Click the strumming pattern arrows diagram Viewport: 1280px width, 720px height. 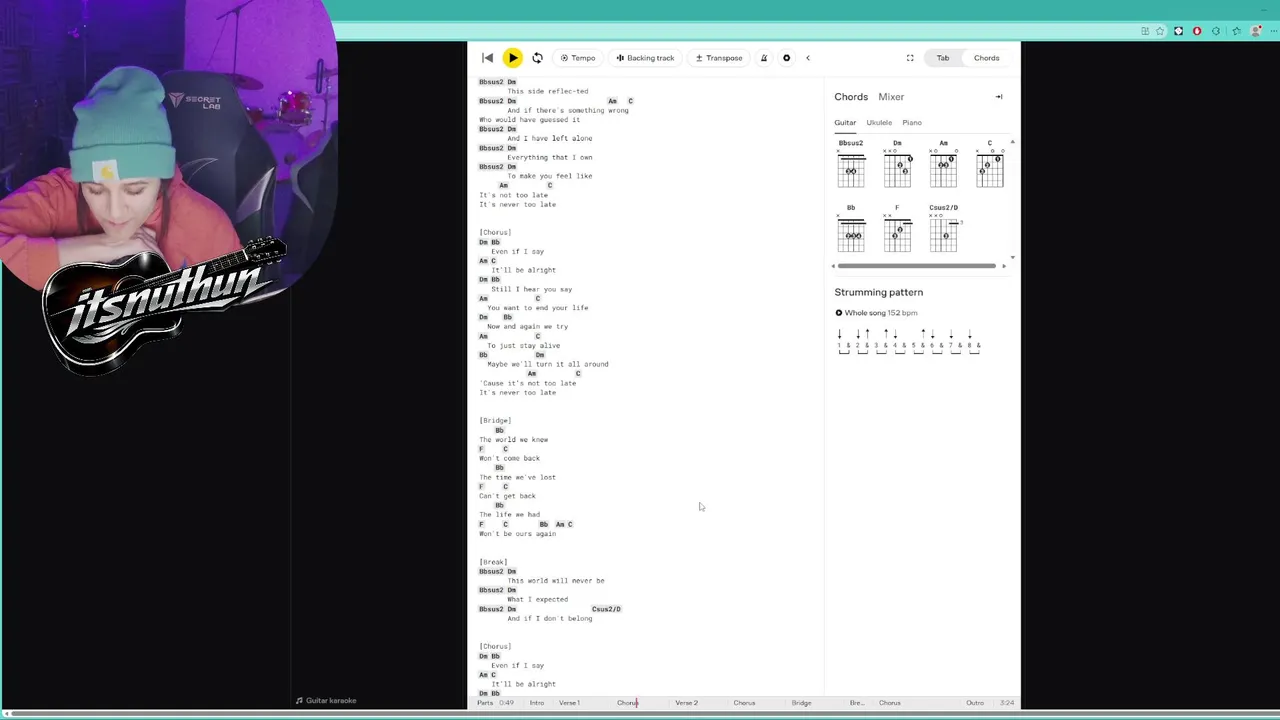908,341
